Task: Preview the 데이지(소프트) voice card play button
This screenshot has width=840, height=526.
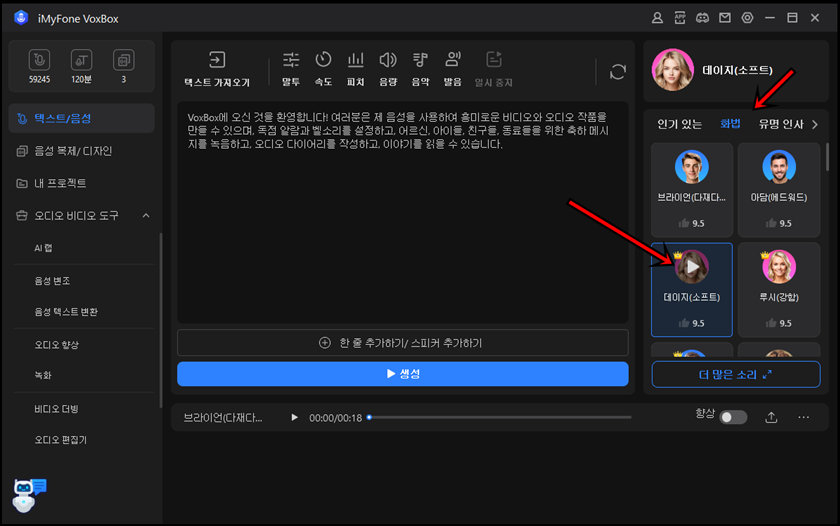Action: pyautogui.click(x=692, y=266)
